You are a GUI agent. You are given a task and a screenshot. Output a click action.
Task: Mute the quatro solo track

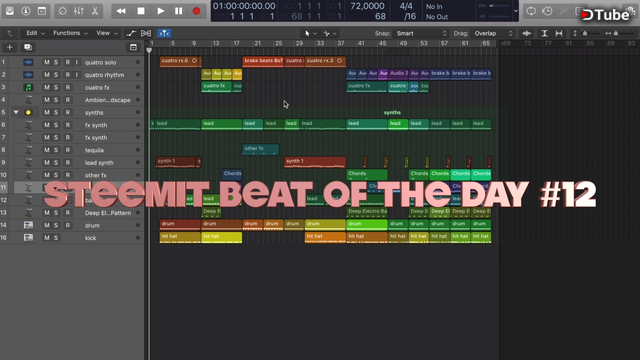click(47, 62)
